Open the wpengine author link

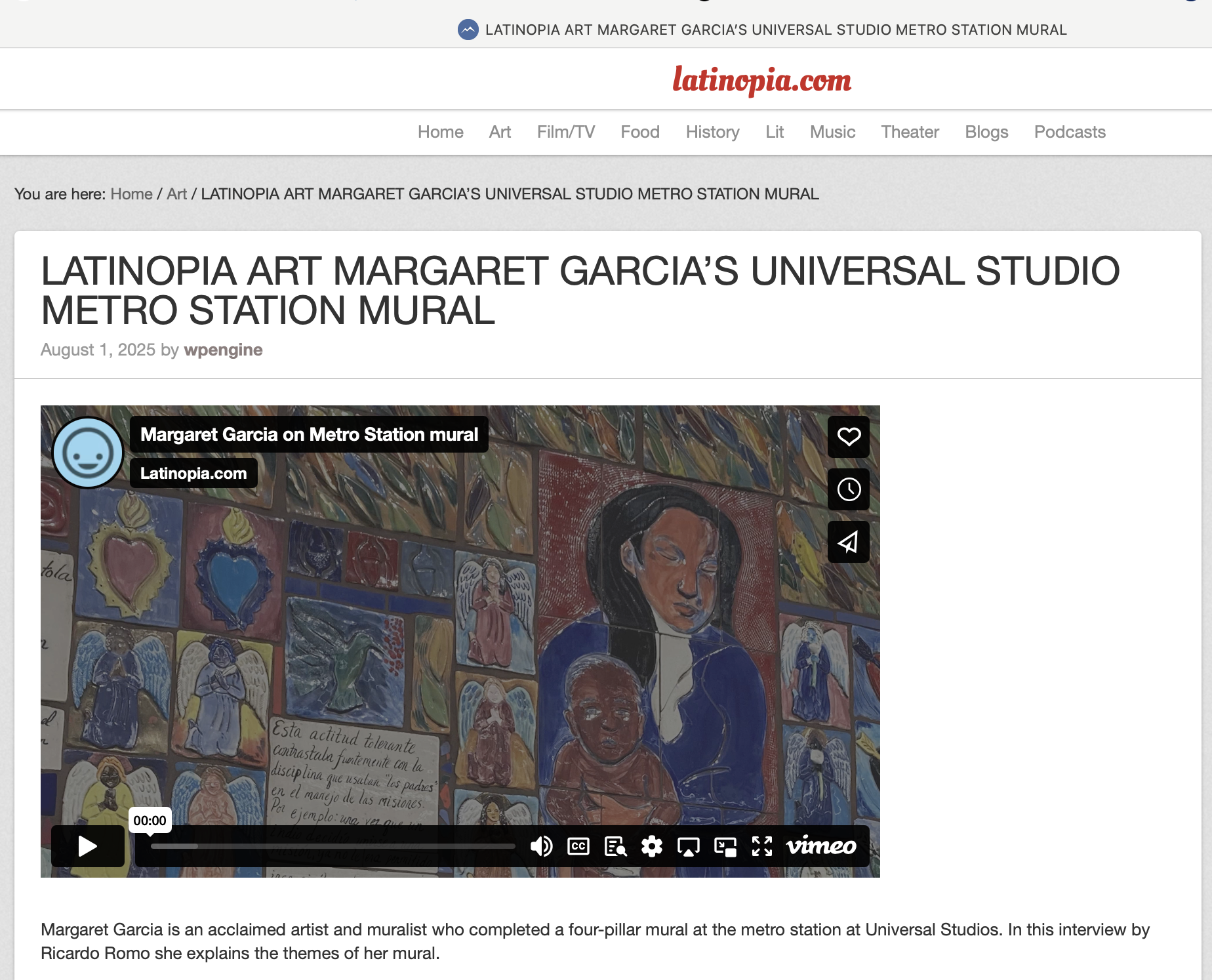(x=223, y=350)
